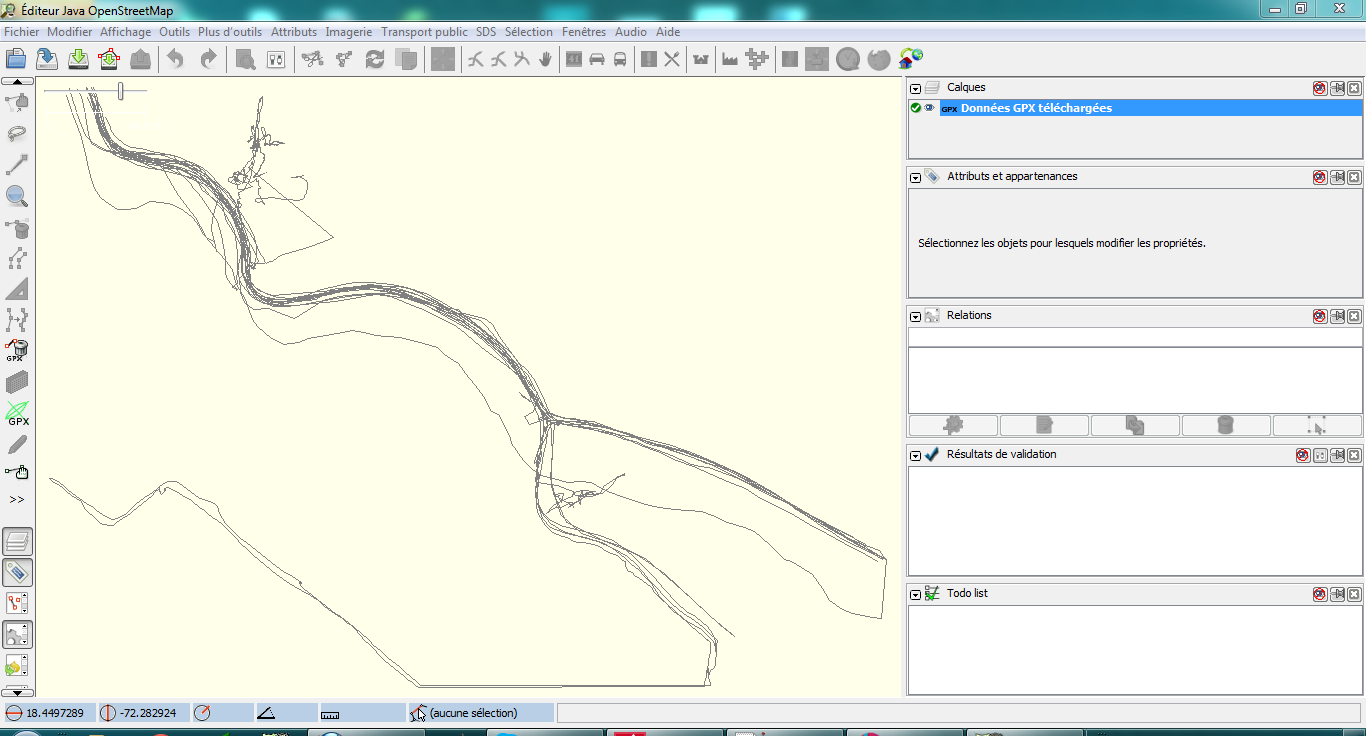Select the lasso selection tool

pos(17,133)
